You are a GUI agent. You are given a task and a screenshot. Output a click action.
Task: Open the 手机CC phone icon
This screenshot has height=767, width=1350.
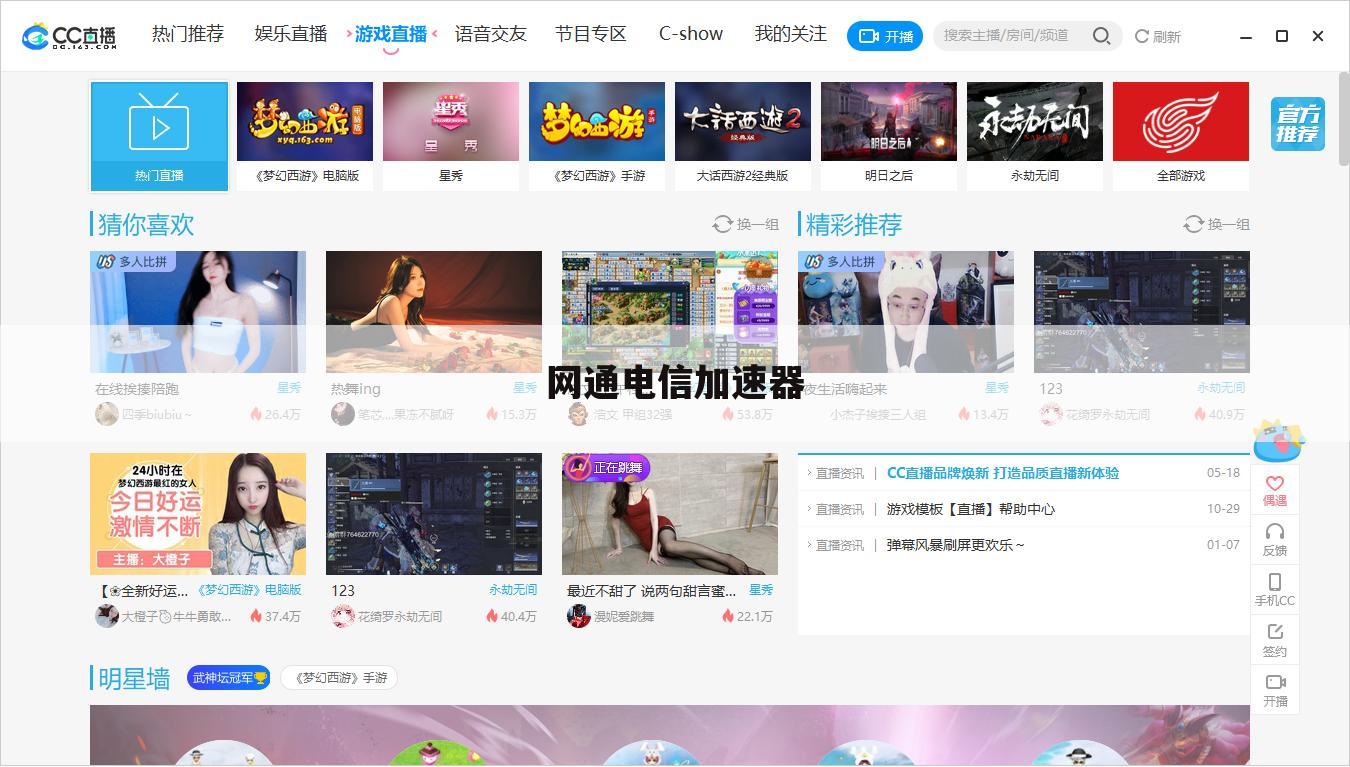(x=1275, y=590)
